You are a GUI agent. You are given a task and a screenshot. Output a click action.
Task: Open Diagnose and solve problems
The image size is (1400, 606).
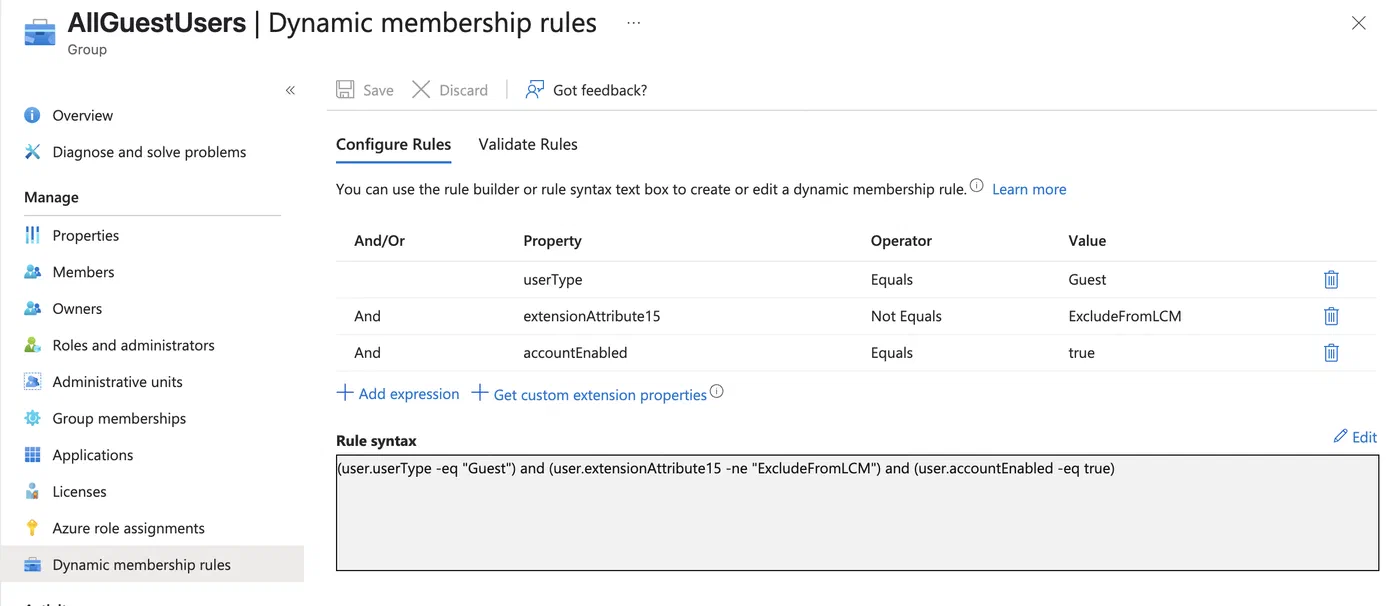[149, 152]
